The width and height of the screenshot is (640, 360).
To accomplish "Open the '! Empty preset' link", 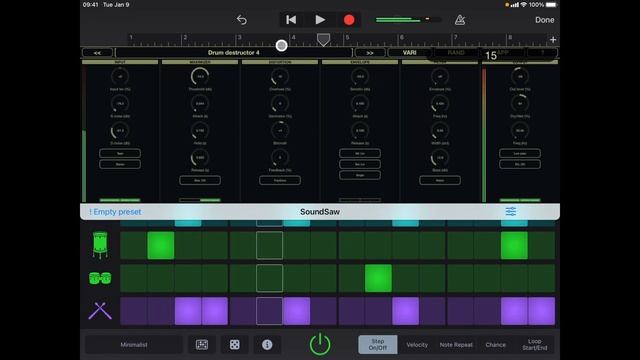I will [x=115, y=212].
